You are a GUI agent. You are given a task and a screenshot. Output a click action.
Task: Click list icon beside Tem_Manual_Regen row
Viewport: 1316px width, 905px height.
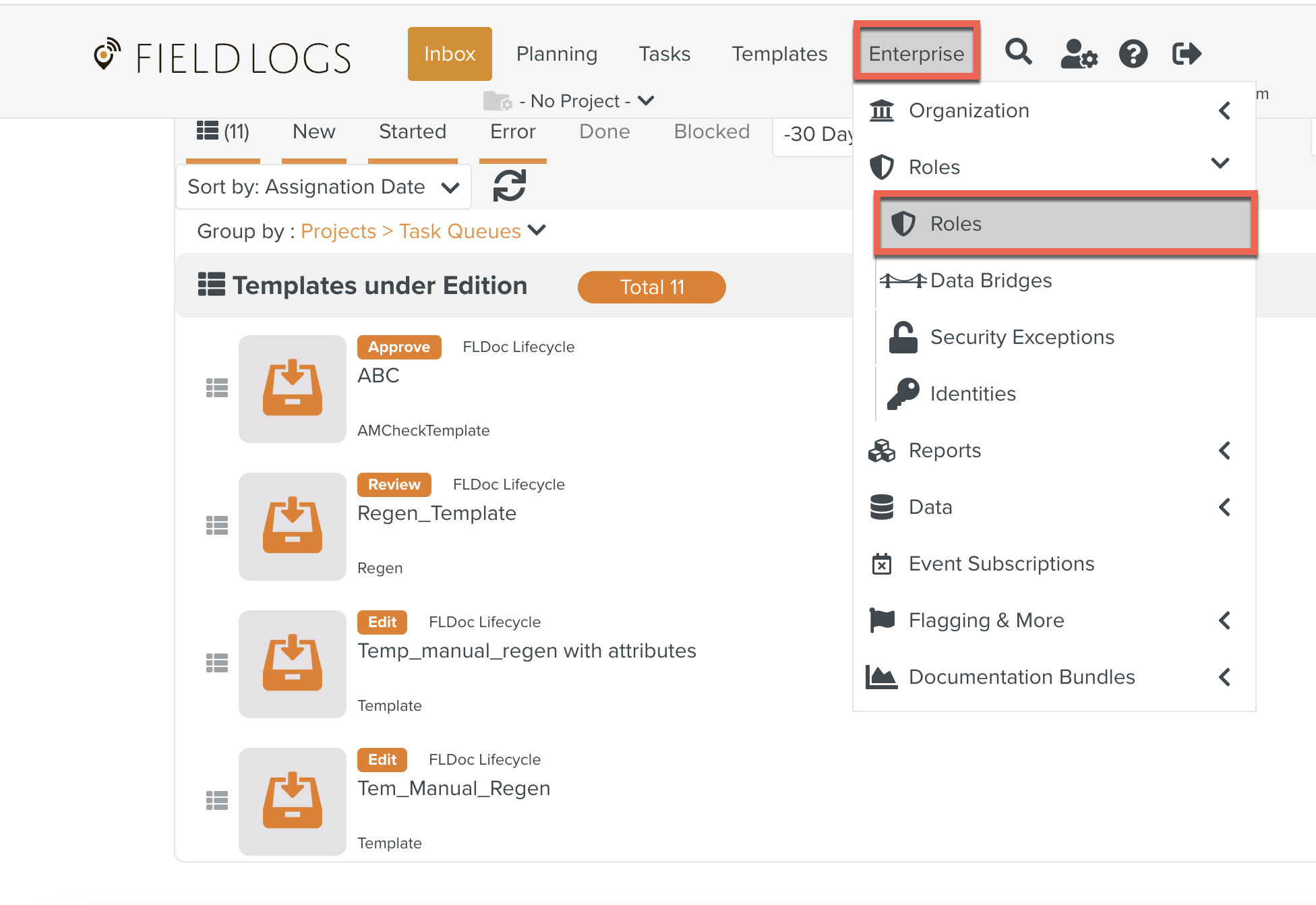(x=217, y=800)
